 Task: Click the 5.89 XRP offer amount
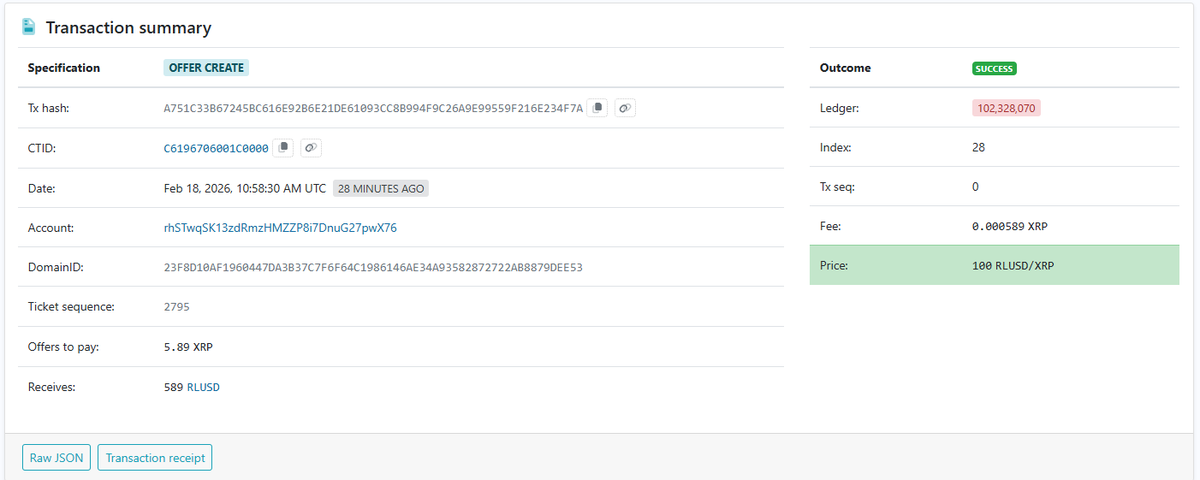tap(188, 347)
